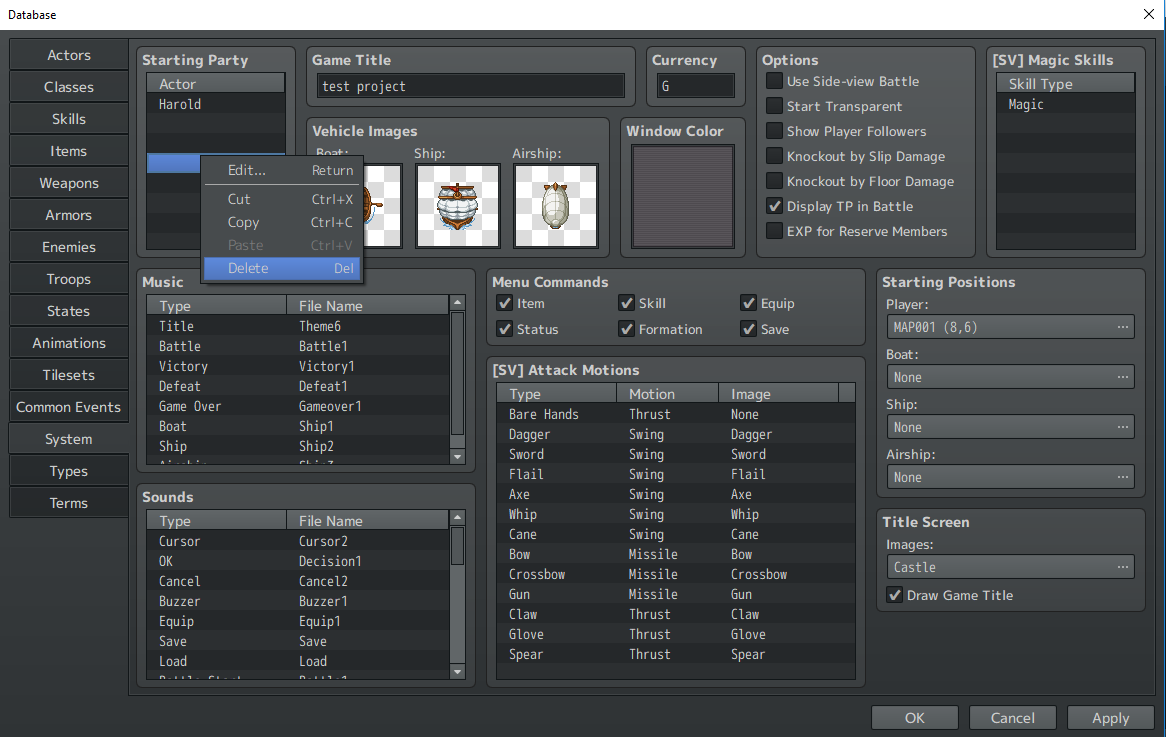This screenshot has height=737, width=1166.
Task: Select Battle music row Battle1
Action: point(298,346)
